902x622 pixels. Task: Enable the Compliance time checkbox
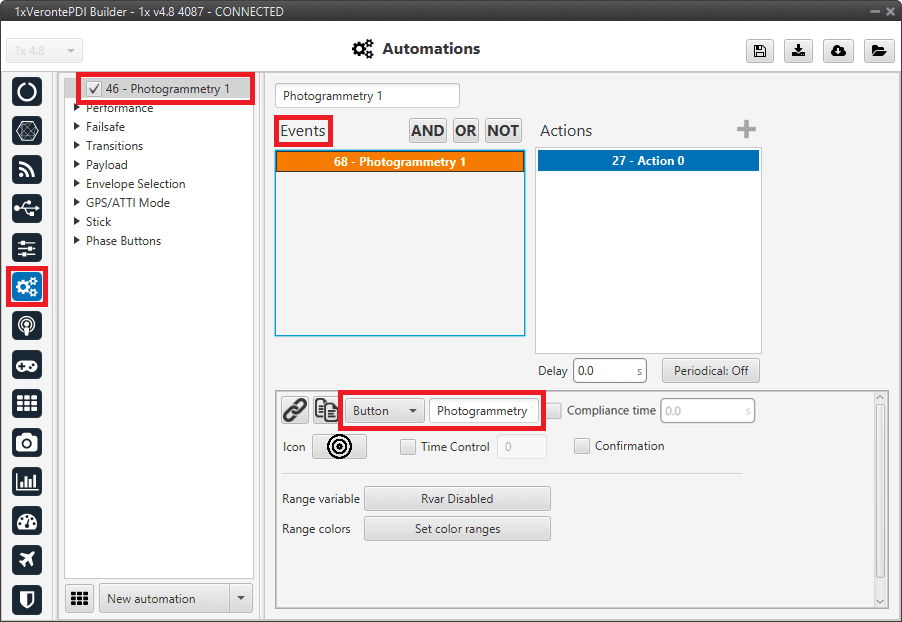[x=554, y=410]
